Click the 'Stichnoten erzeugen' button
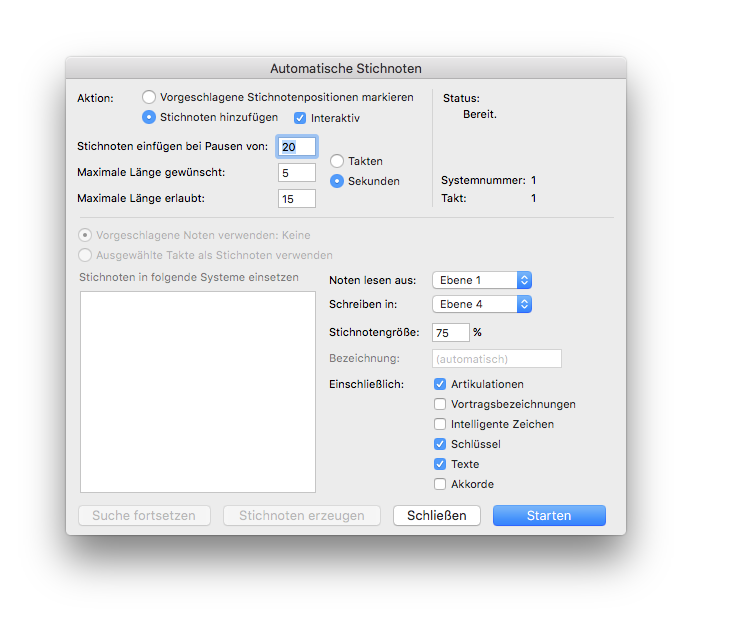The height and width of the screenshot is (626, 738). 302,515
